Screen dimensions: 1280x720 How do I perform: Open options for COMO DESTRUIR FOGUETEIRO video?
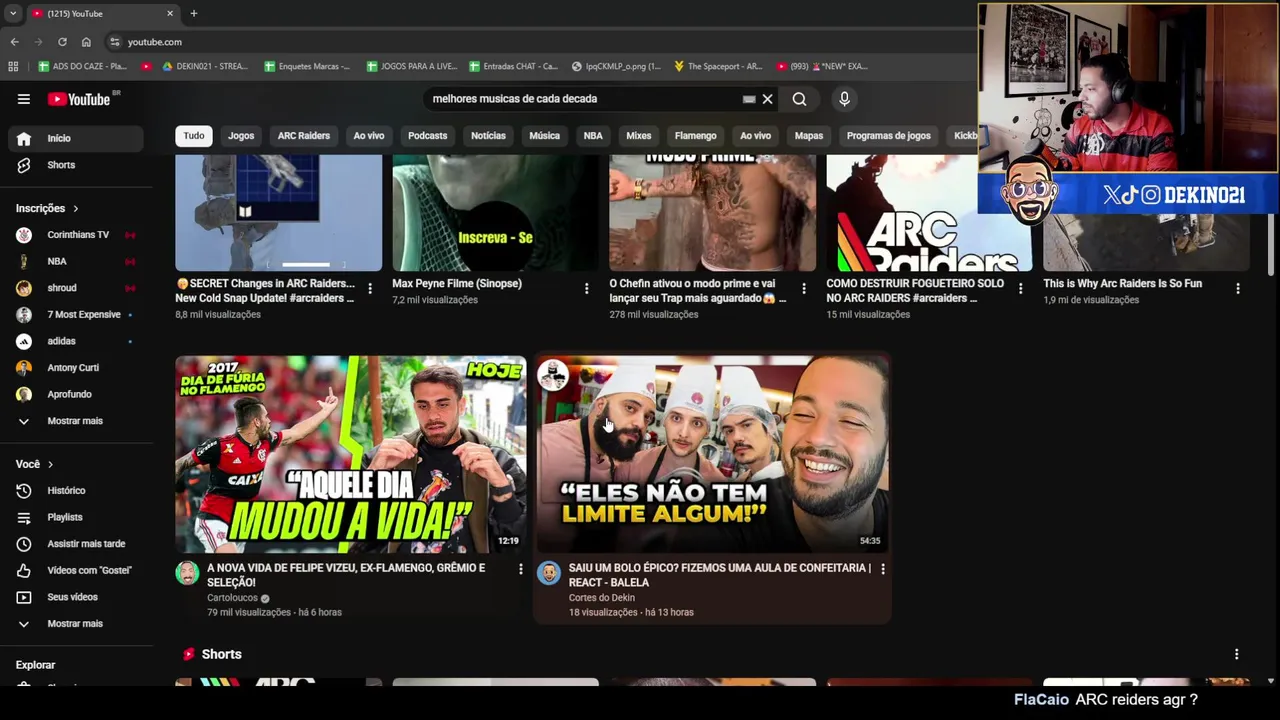(1020, 289)
